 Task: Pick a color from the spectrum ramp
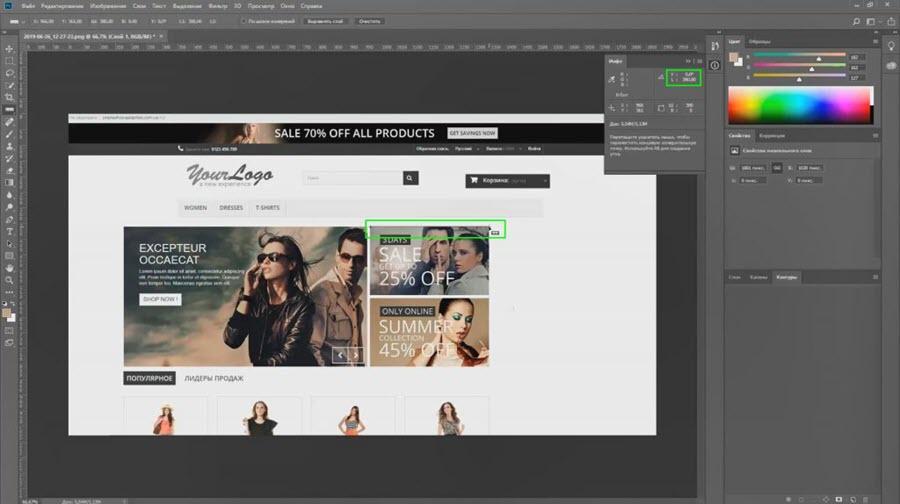pyautogui.click(x=800, y=104)
